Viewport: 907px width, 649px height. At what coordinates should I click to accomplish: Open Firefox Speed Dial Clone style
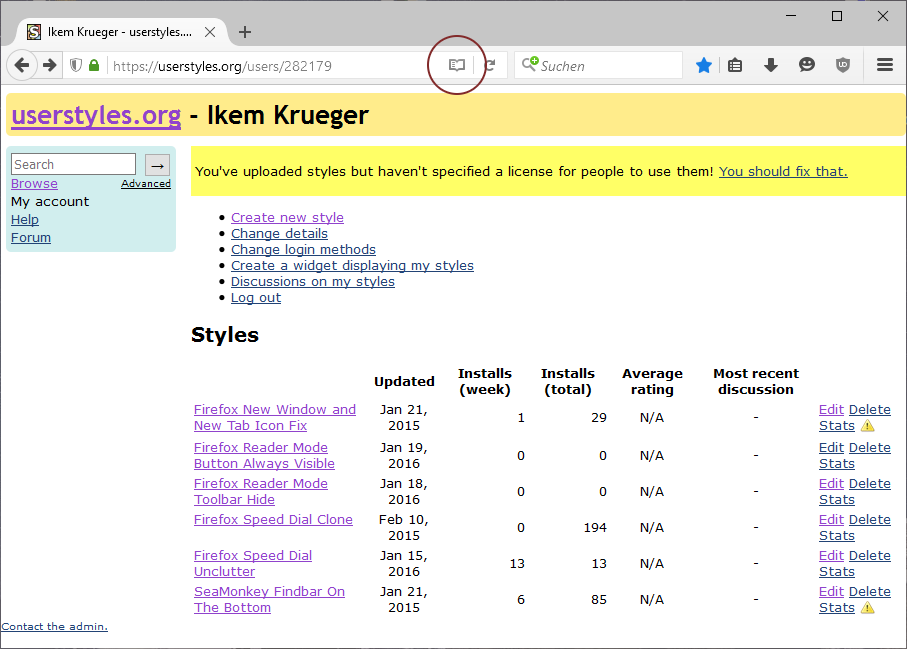[x=273, y=519]
